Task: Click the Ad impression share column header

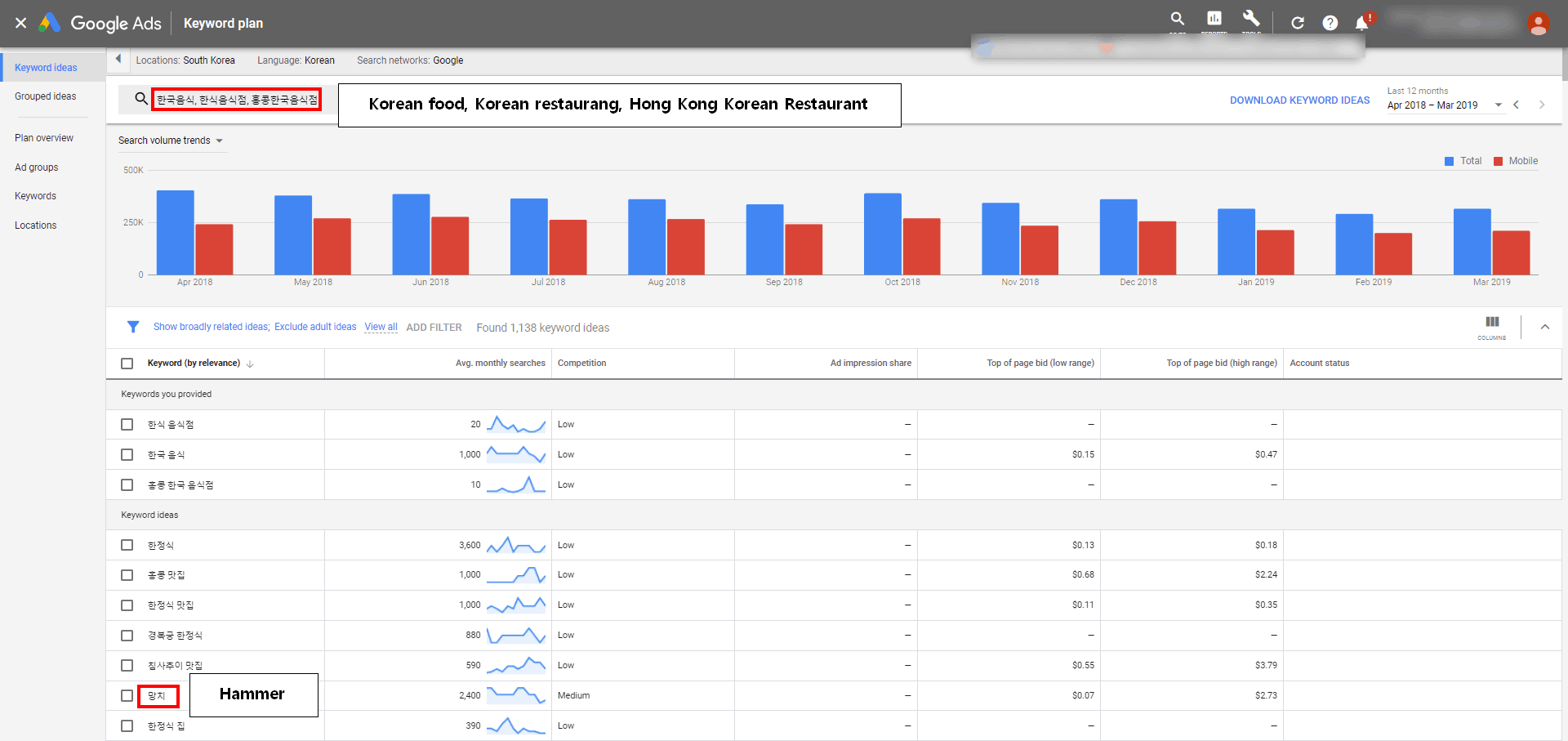Action: pyautogui.click(x=871, y=364)
